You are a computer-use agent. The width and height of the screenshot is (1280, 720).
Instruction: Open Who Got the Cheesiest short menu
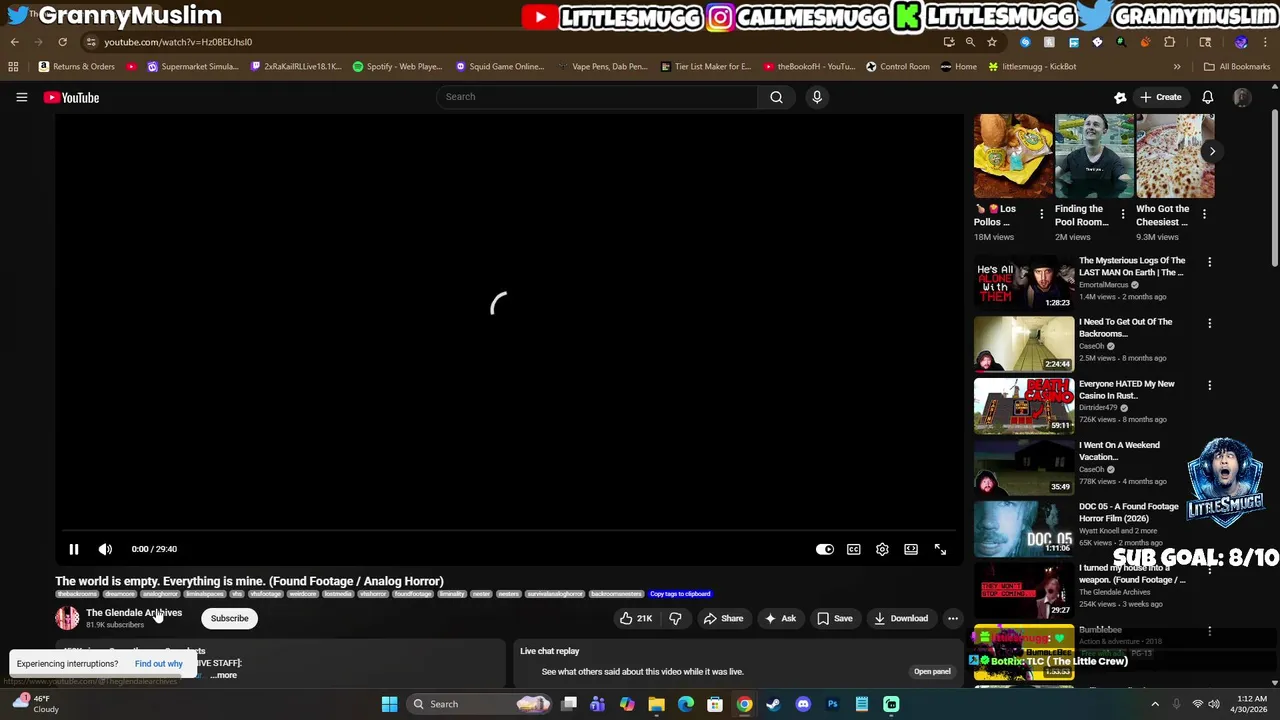(1204, 214)
